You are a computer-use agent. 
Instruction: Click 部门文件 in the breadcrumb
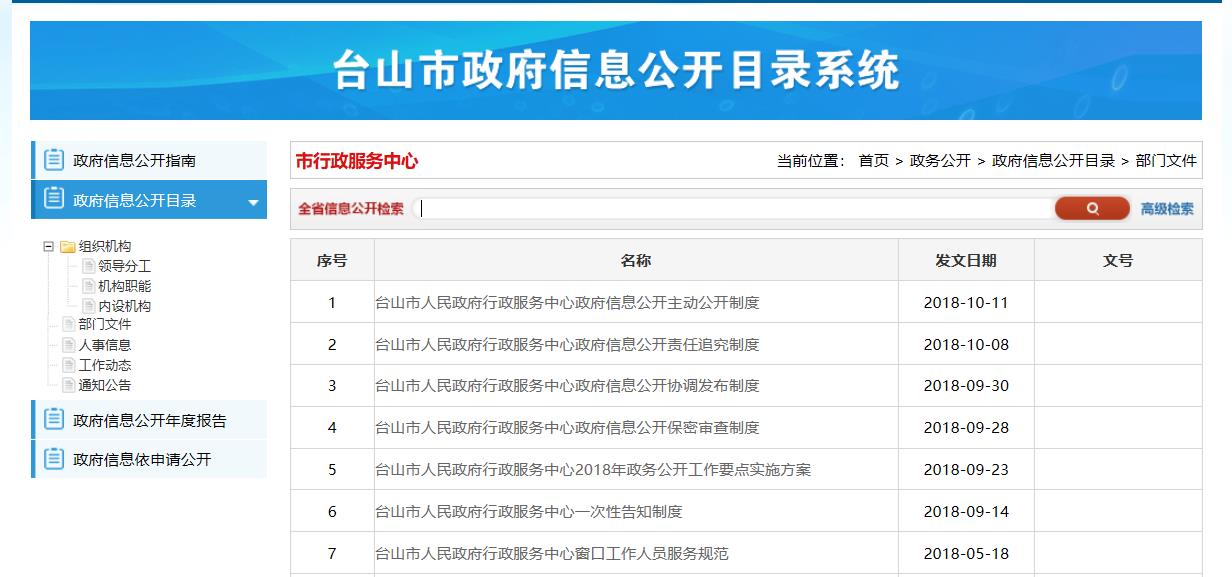(1166, 160)
